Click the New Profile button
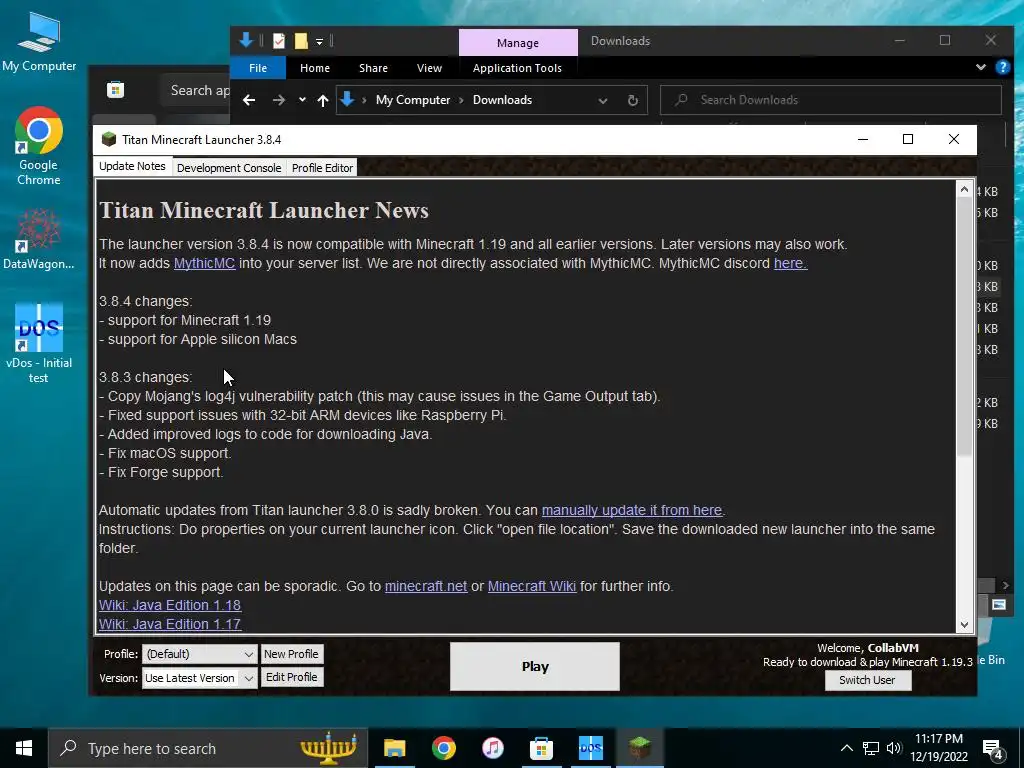 coord(291,654)
